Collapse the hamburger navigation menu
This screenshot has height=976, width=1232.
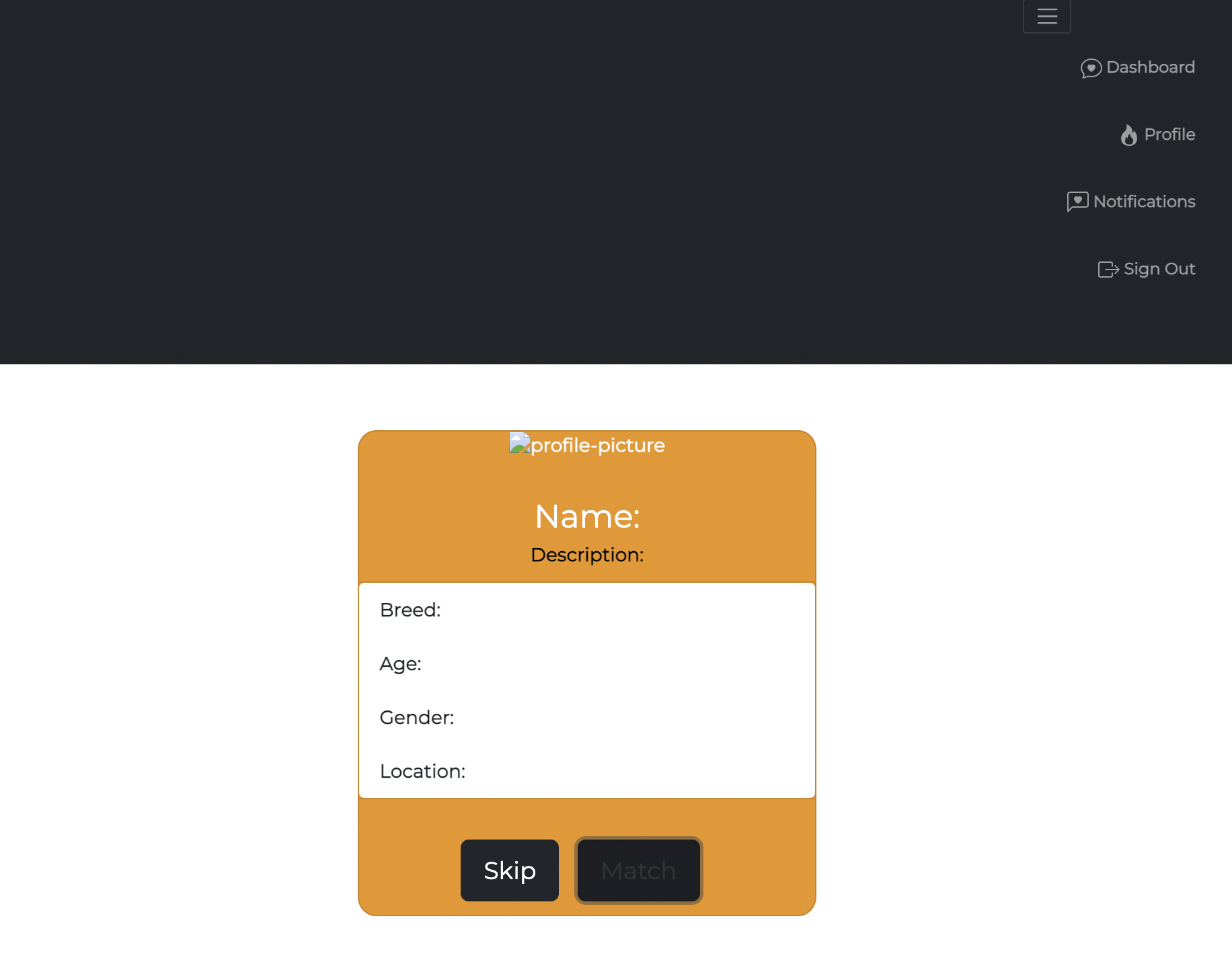[1047, 15]
